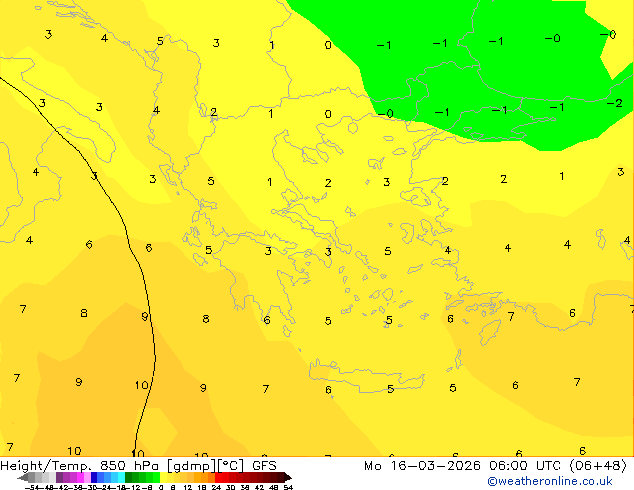Click the 'GFS' model label

[x=264, y=466]
